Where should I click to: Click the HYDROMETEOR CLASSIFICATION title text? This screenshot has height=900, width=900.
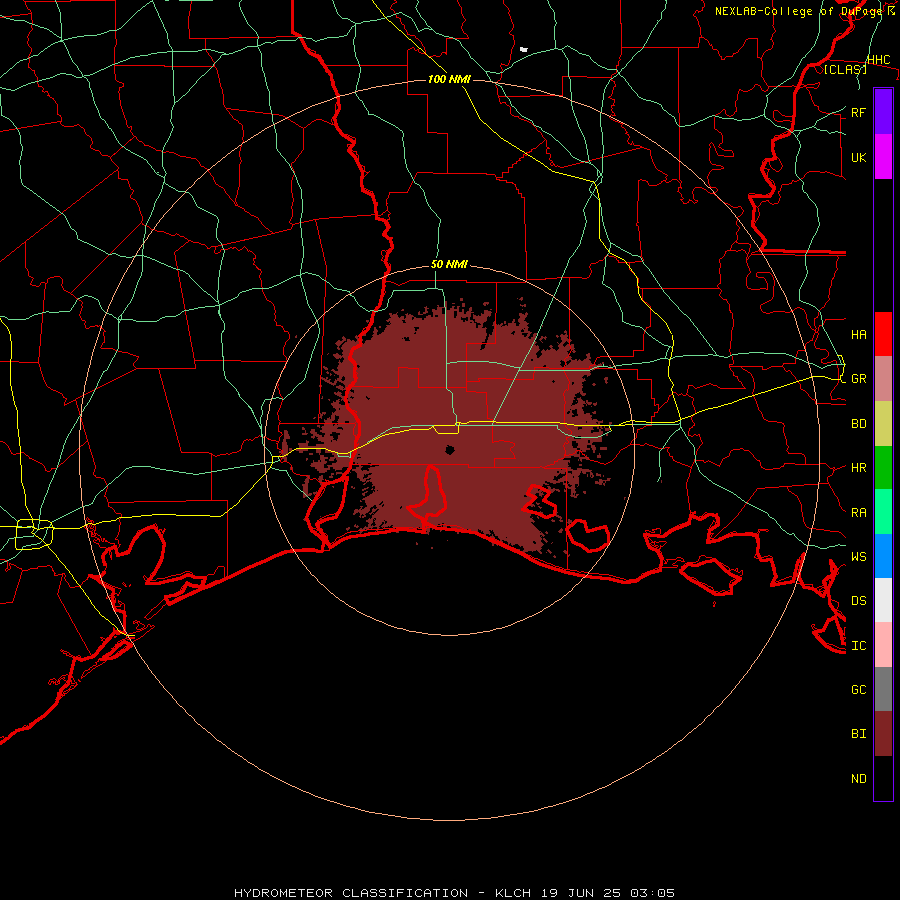point(351,893)
